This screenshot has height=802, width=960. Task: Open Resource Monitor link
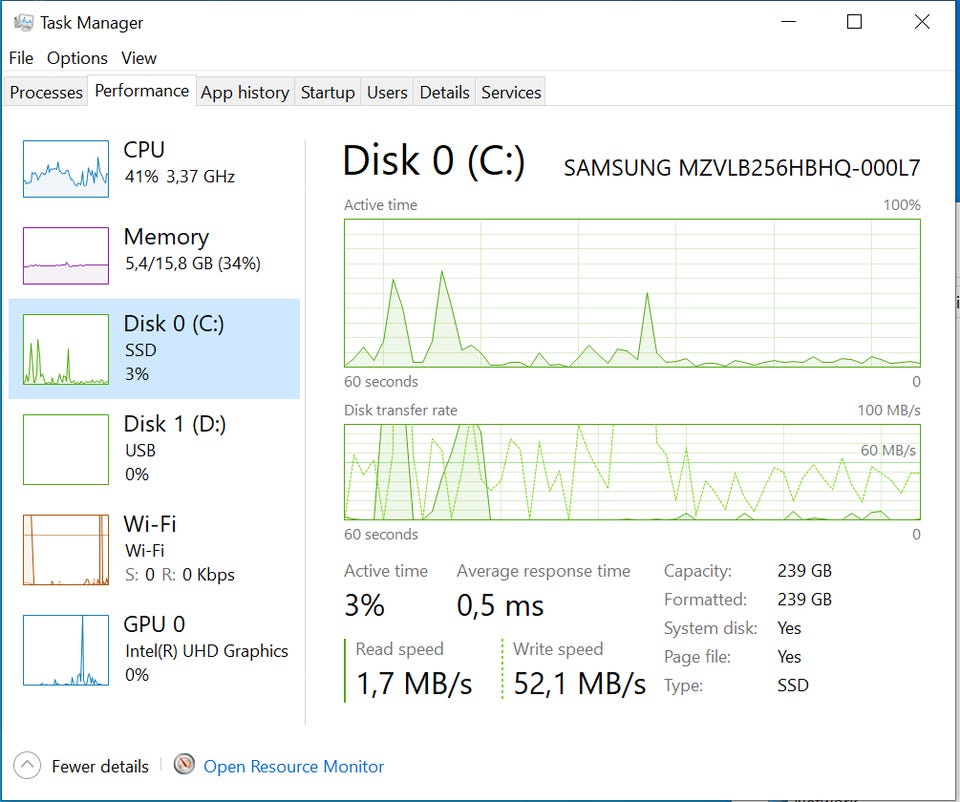pos(293,767)
